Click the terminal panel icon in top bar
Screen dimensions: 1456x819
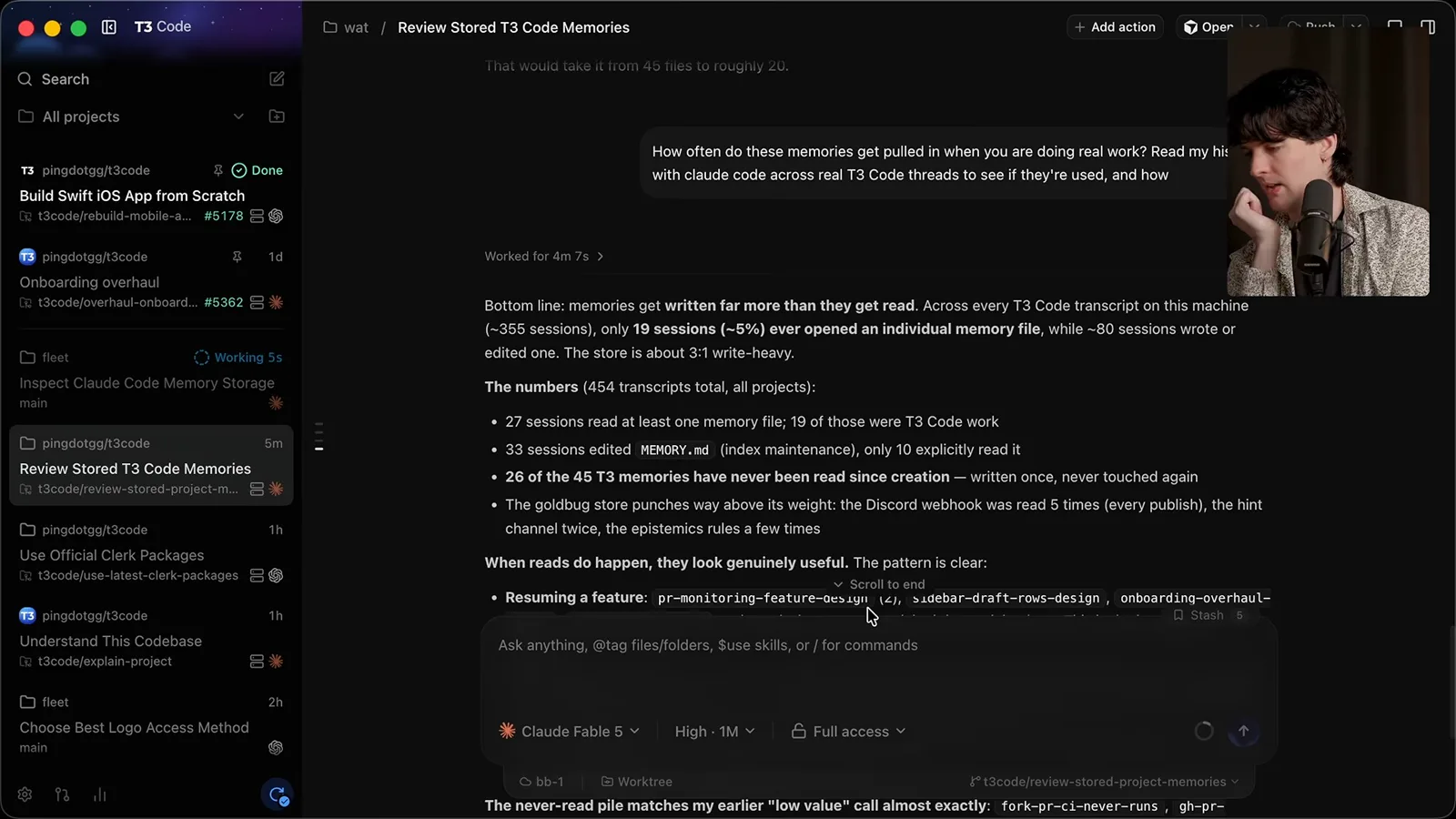1394,27
